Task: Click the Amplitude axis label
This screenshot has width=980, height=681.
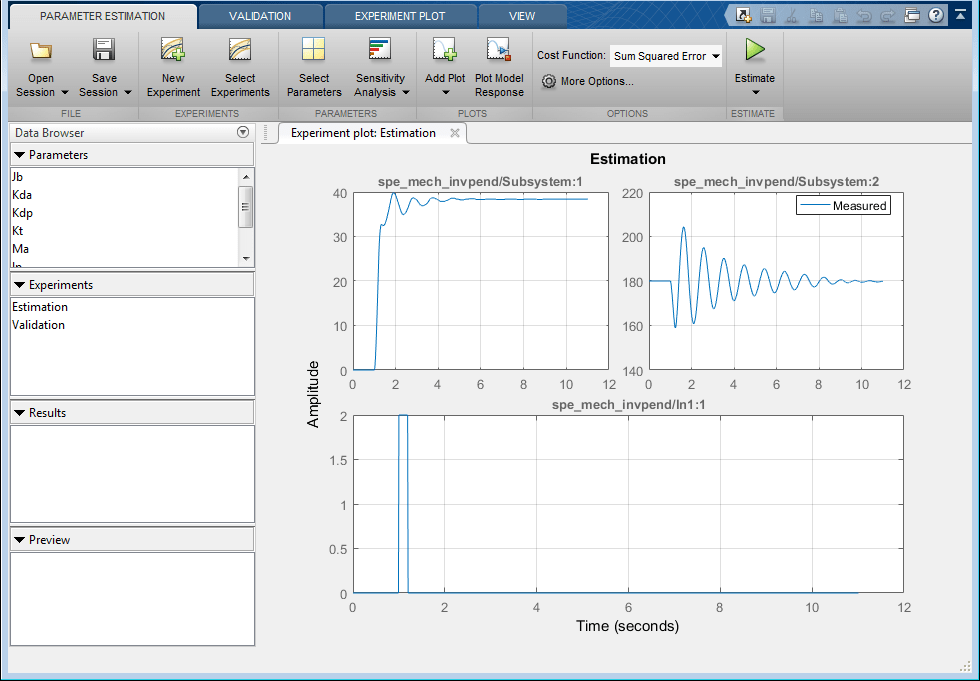Action: (313, 394)
